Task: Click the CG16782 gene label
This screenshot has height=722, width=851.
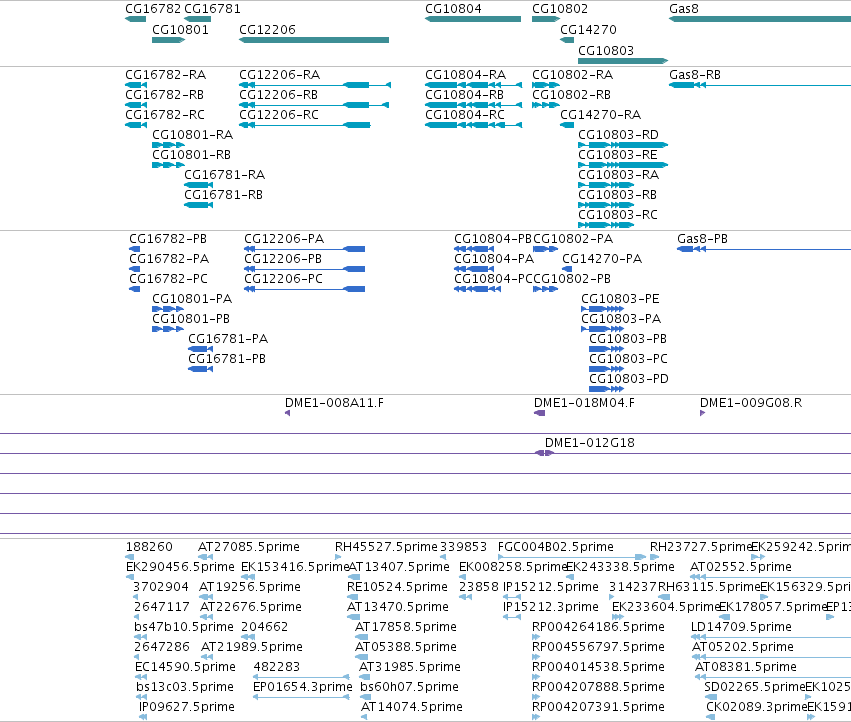Action: (153, 9)
